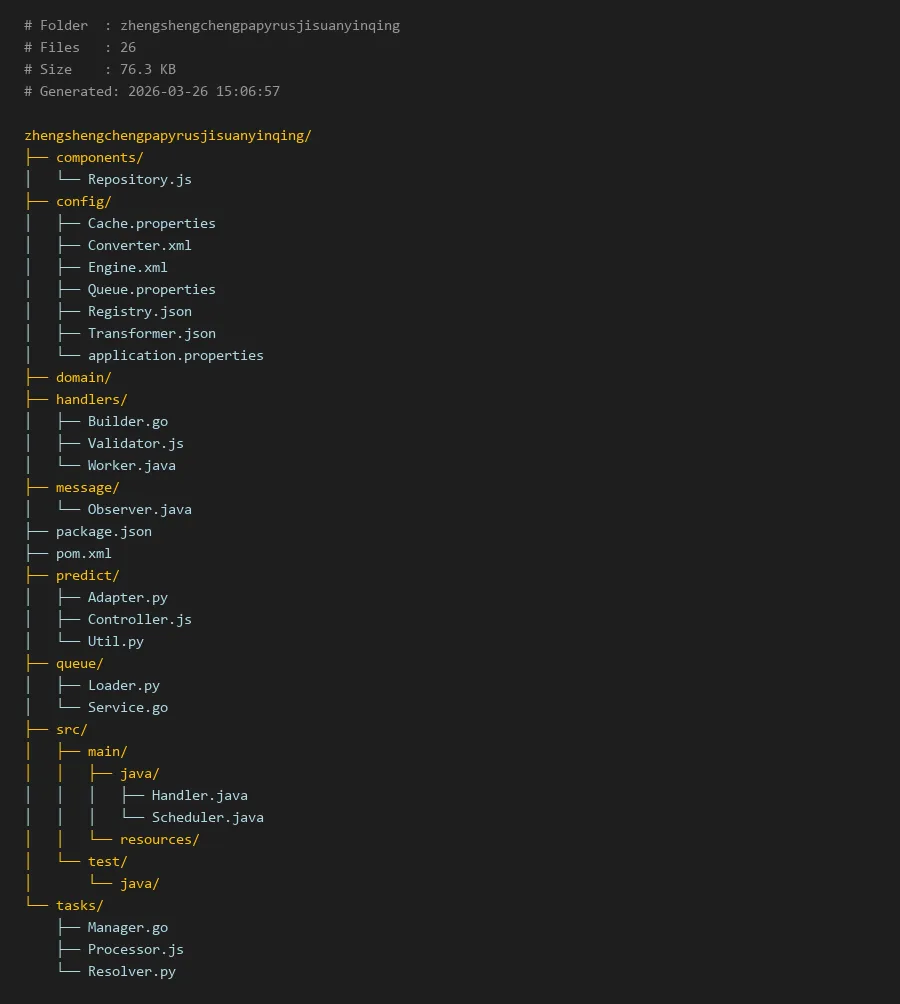Viewport: 900px width, 1004px height.
Task: Open Builder.go in handlers
Action: pyautogui.click(x=127, y=421)
